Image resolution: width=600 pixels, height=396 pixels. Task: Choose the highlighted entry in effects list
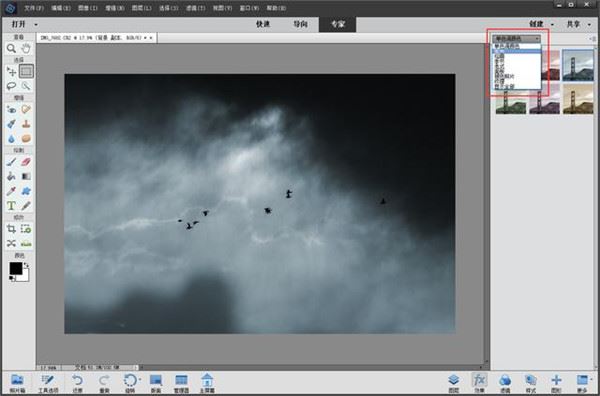click(x=517, y=51)
